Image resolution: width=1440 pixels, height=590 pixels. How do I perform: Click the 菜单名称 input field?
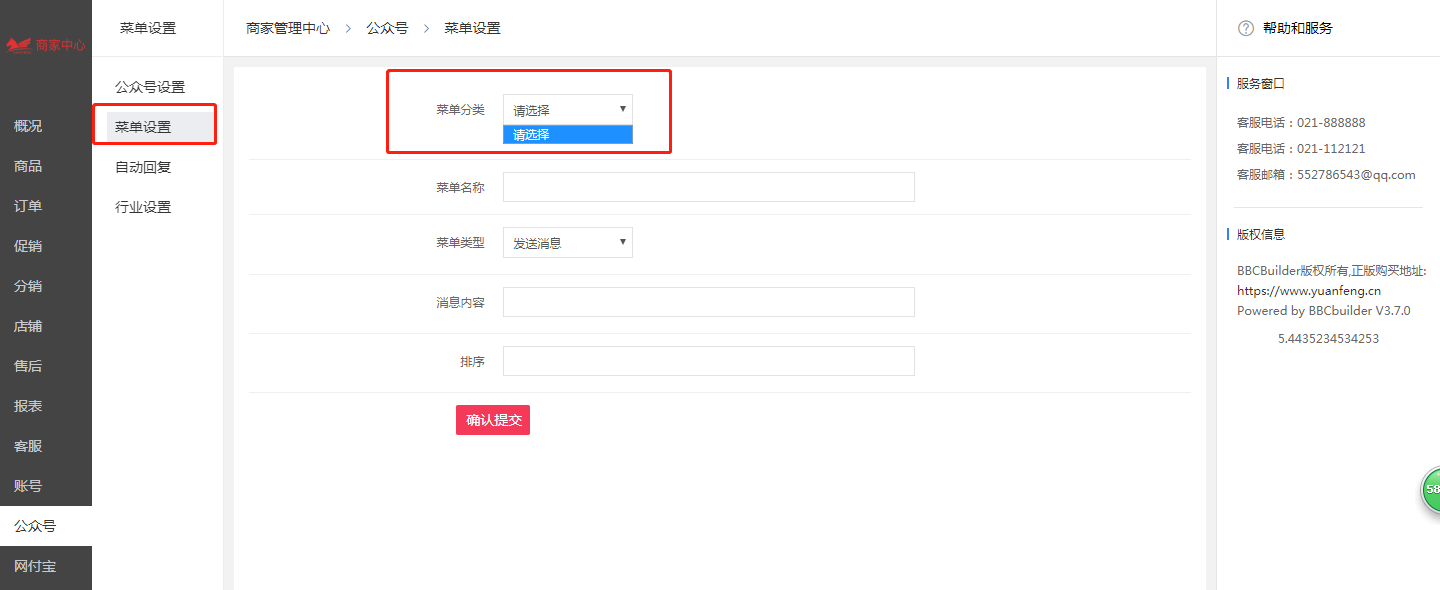click(709, 187)
